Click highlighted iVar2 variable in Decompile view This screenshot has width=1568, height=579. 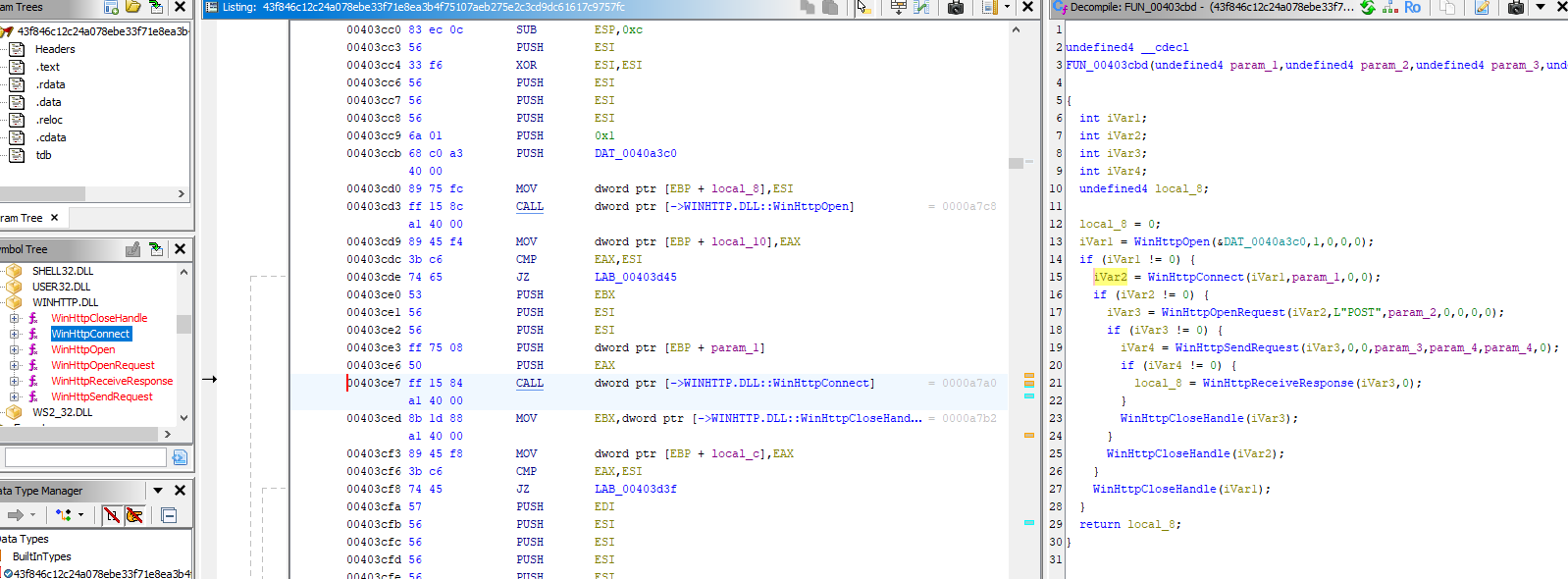1111,277
